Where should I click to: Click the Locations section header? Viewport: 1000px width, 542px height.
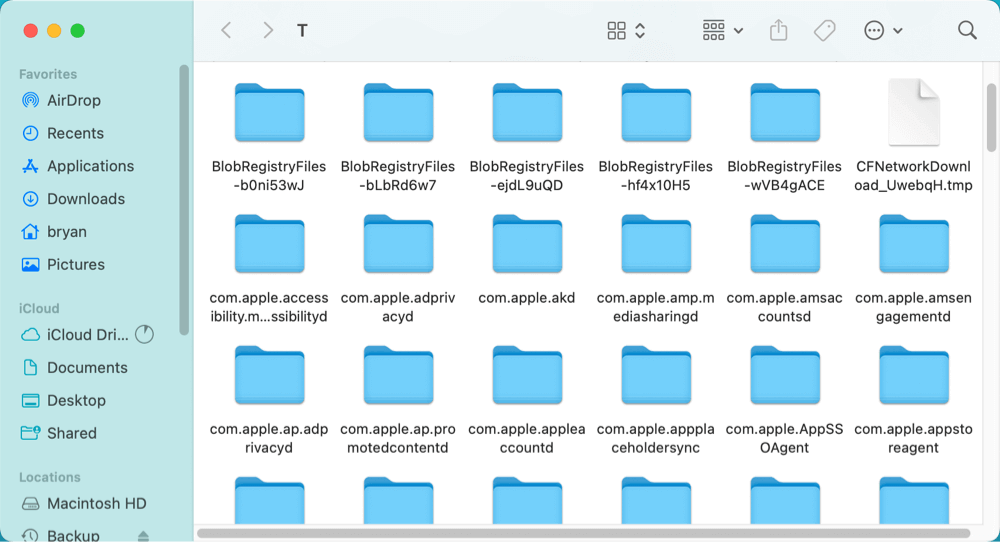tap(50, 478)
